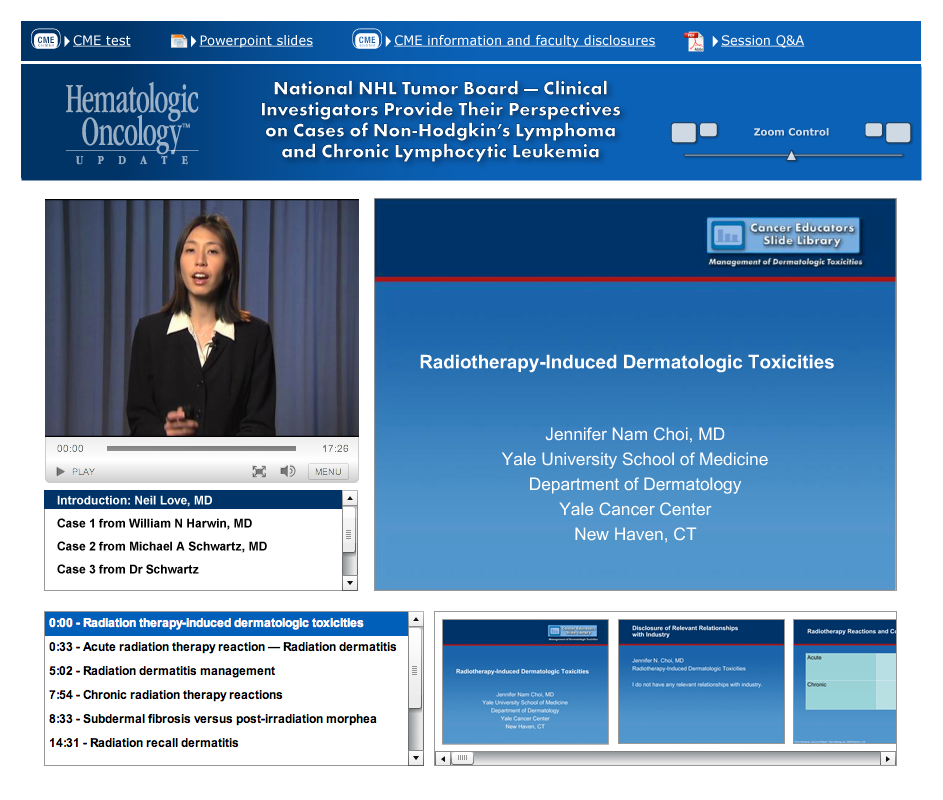Click the thumbnail strip horizontal scroll handle
Image resolution: width=943 pixels, height=800 pixels.
[462, 758]
